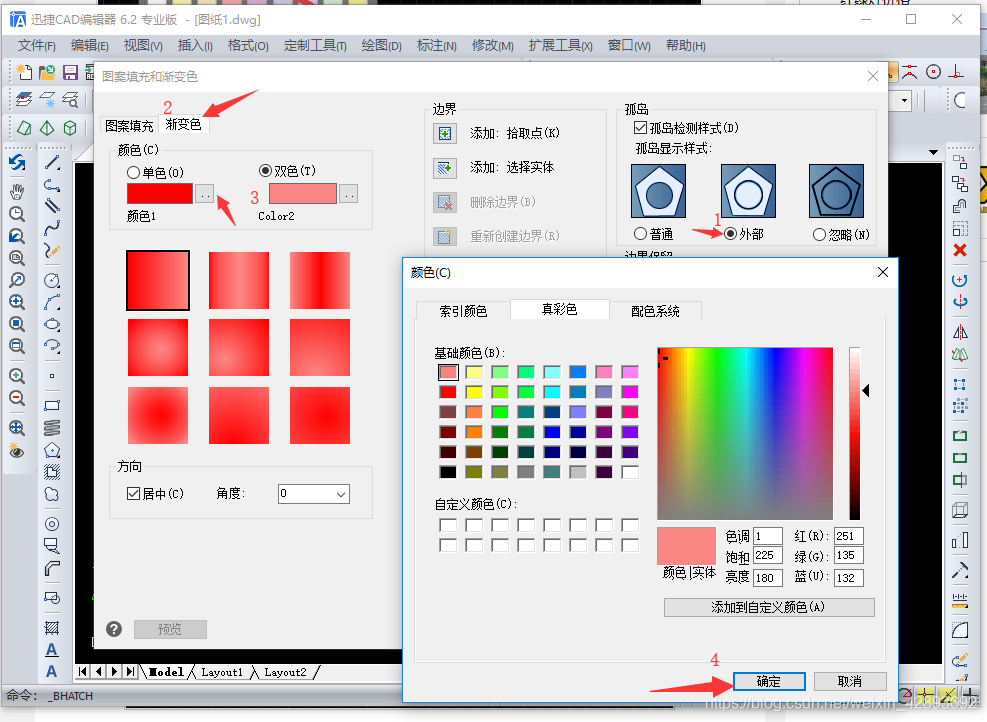Click the Open file folder icon
The height and width of the screenshot is (722, 987).
(47, 72)
